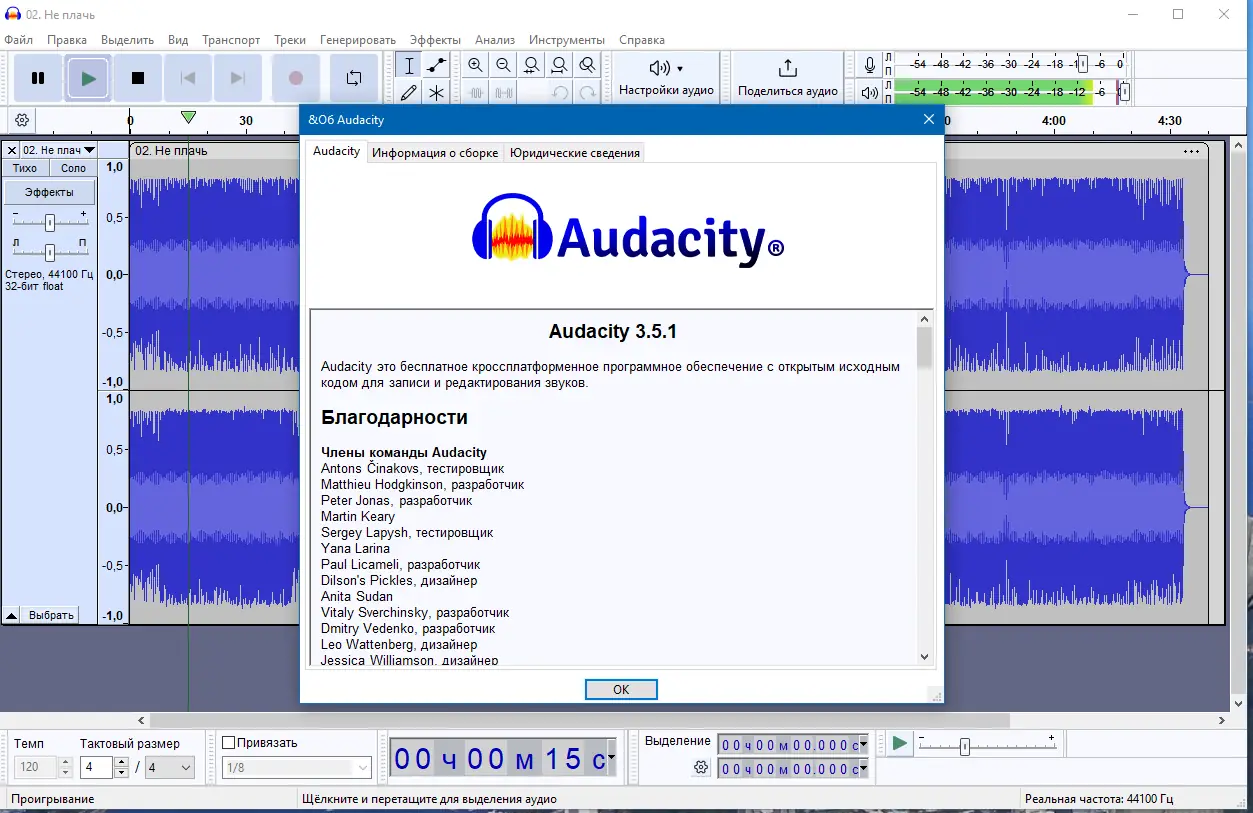This screenshot has width=1253, height=813.
Task: Click the Redo arrow icon
Action: 588,93
